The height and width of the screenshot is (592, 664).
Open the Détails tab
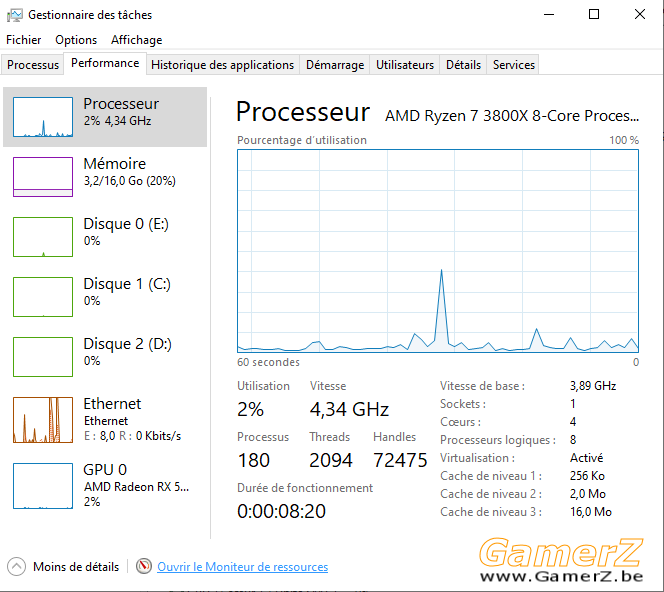[463, 65]
